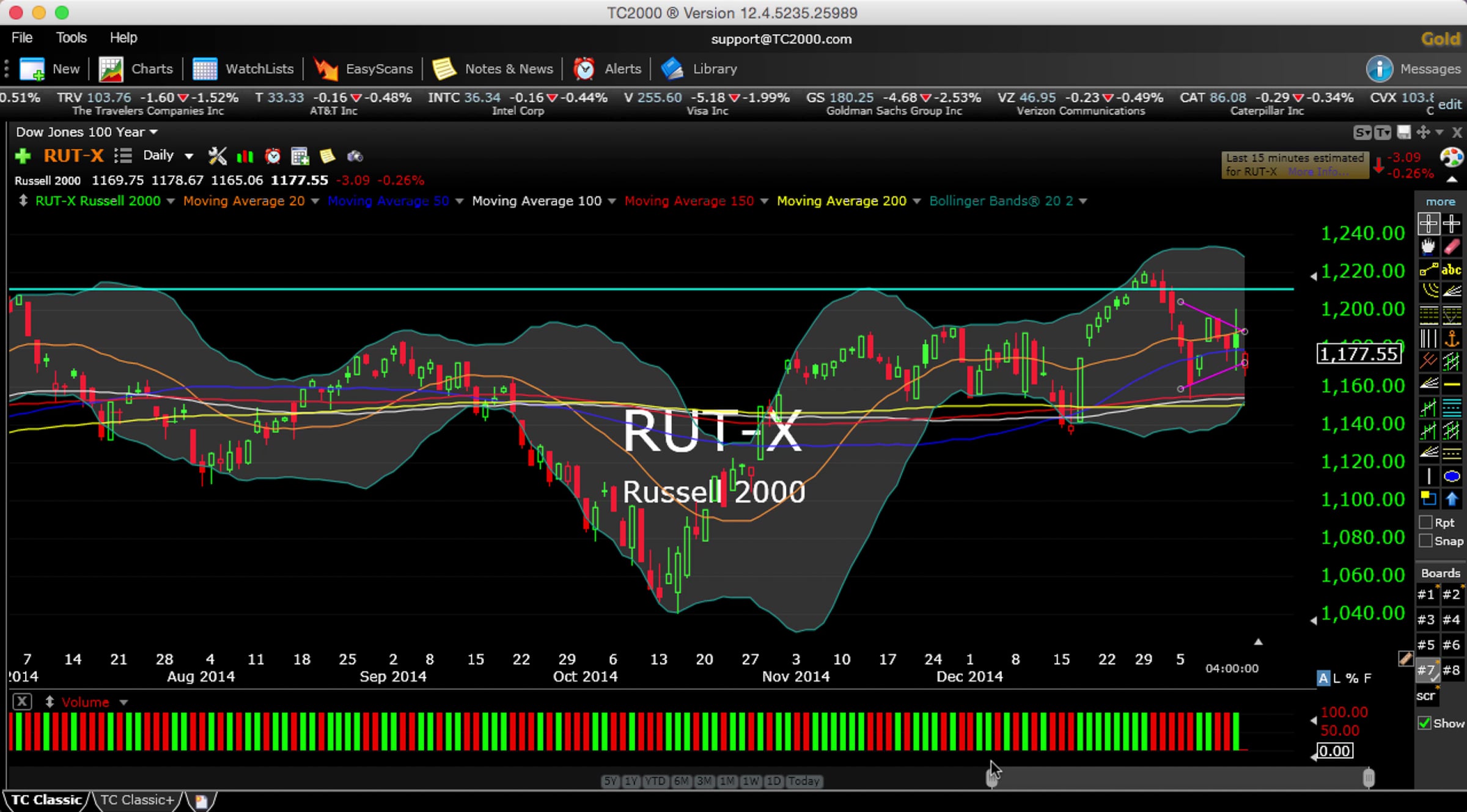The height and width of the screenshot is (812, 1467).
Task: Open the alarm clock alert icon in chart toolbar
Action: coord(273,156)
